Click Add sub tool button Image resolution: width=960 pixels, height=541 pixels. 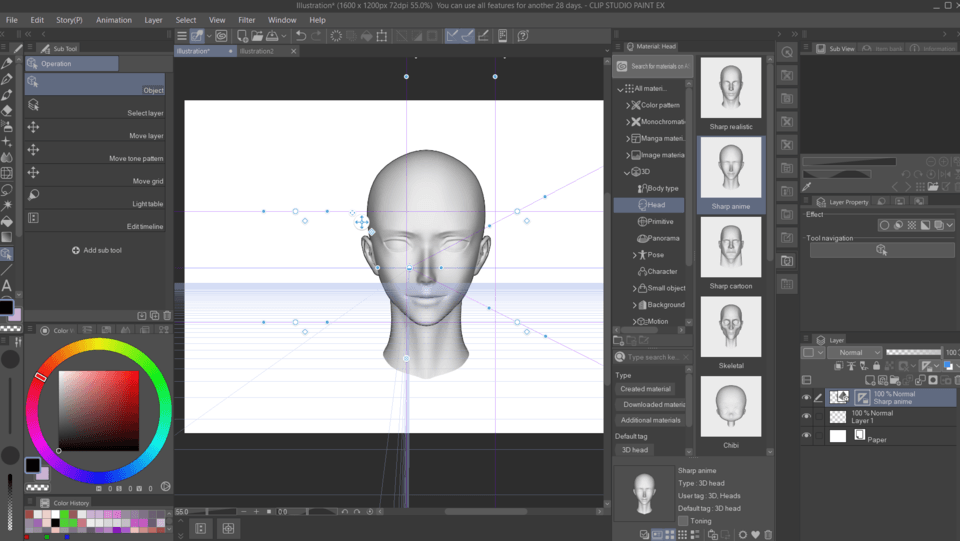(97, 250)
